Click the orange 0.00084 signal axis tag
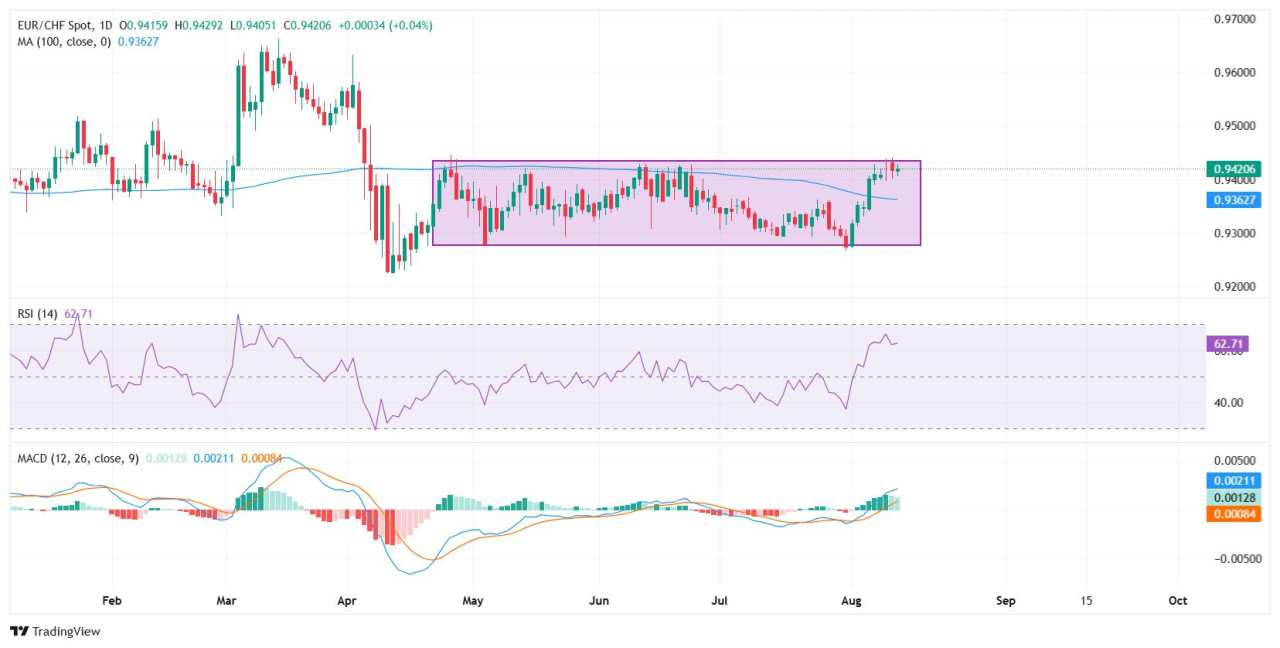This screenshot has height=648, width=1280. (x=1234, y=514)
